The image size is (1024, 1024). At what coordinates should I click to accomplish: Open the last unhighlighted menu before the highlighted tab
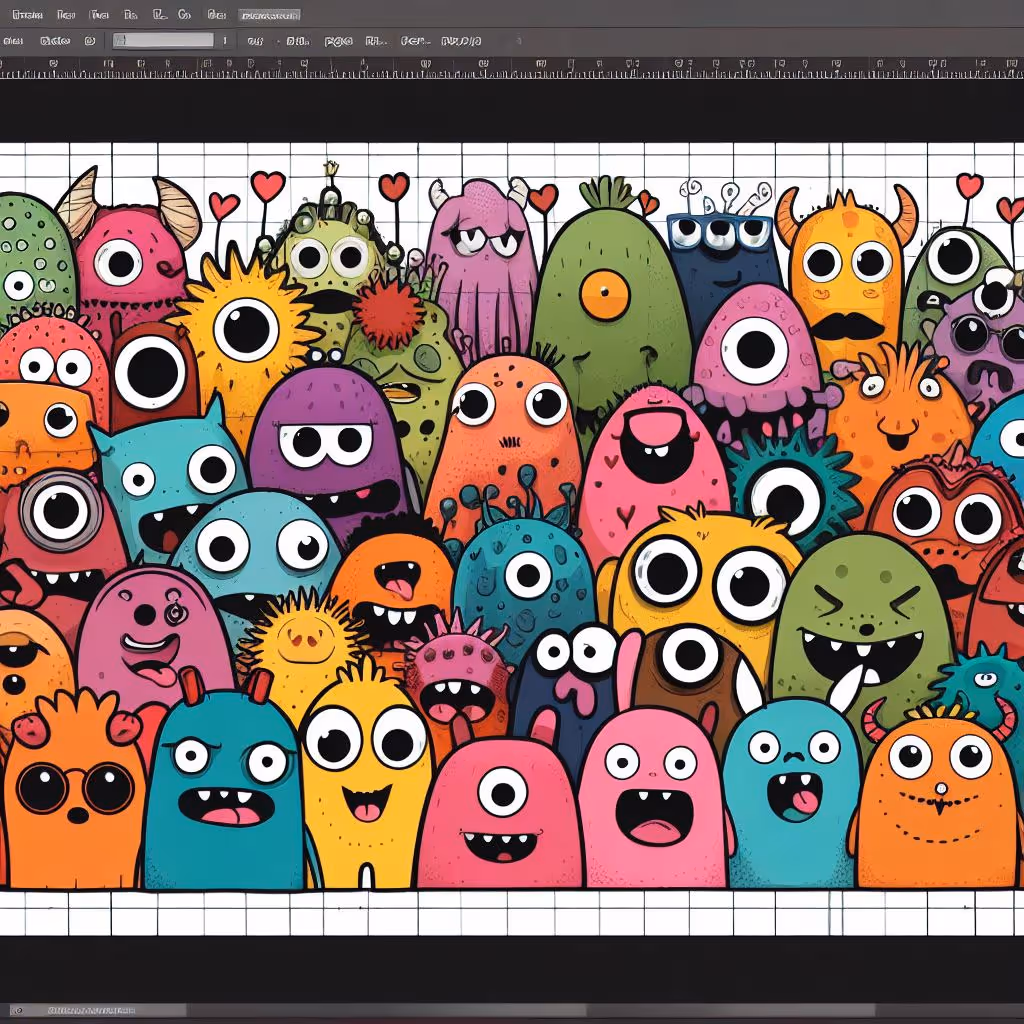pos(217,15)
